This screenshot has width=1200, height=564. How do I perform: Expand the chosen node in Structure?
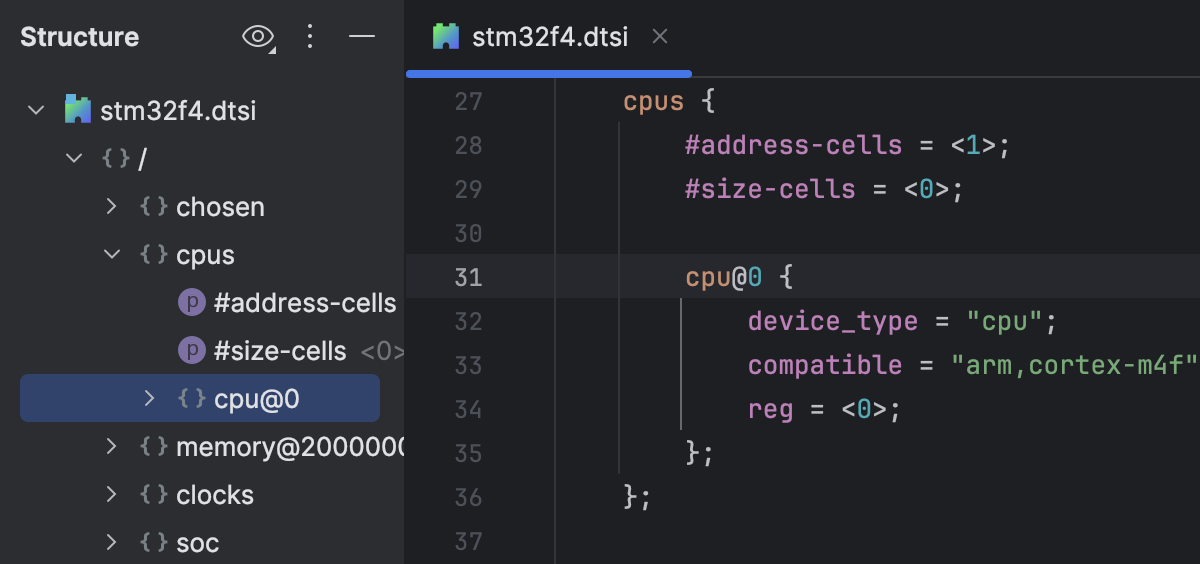click(x=112, y=207)
